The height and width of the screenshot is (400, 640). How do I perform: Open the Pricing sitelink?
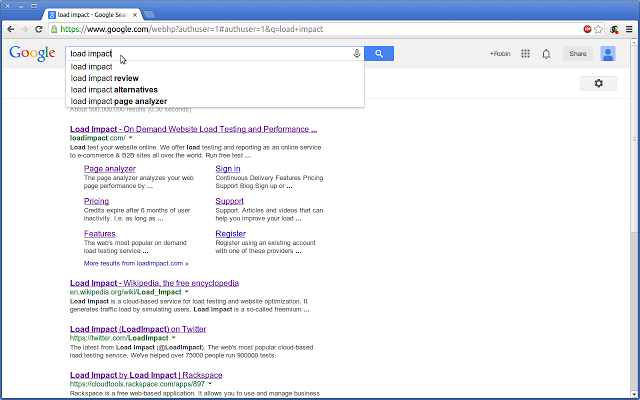click(96, 201)
